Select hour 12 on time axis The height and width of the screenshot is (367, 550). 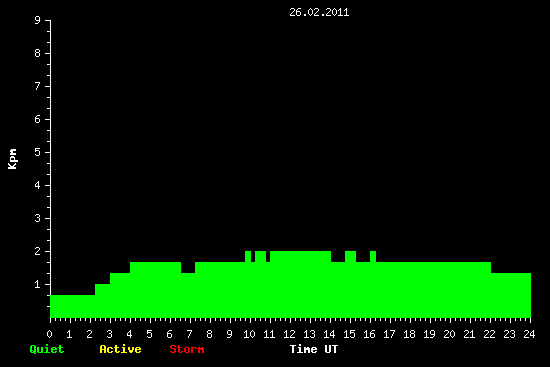pyautogui.click(x=289, y=334)
